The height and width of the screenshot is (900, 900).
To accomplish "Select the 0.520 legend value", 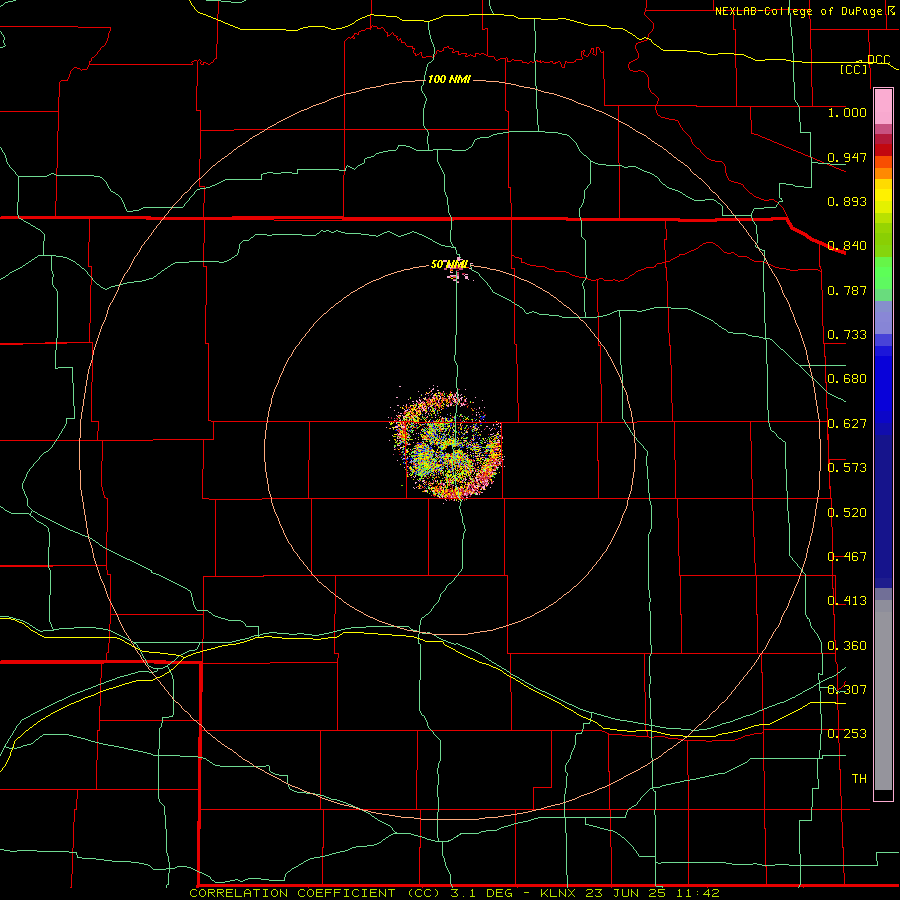I will tap(847, 513).
